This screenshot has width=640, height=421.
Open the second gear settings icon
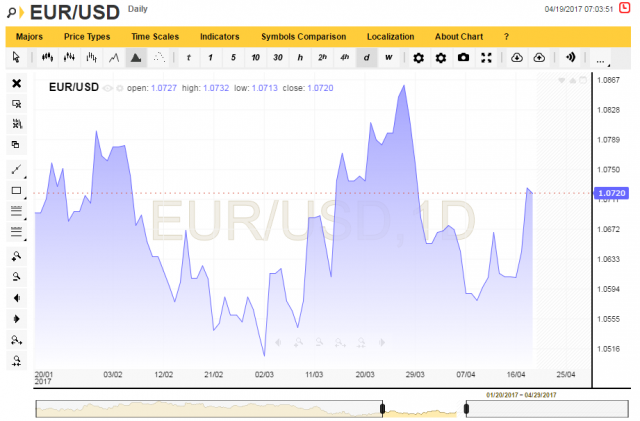[x=441, y=58]
